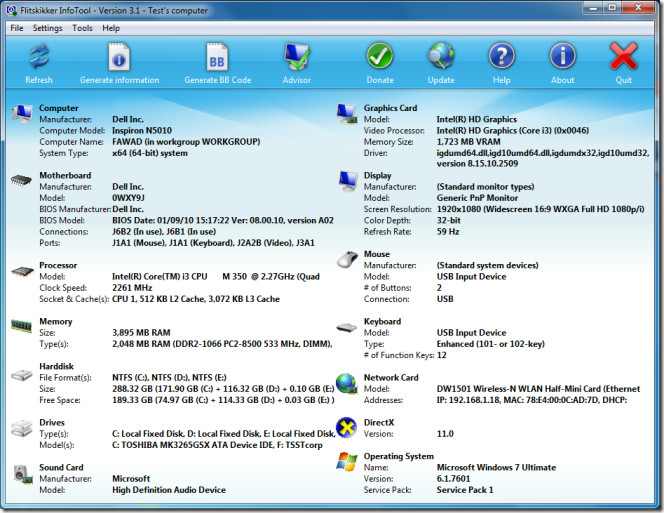
Task: Click the Graphics Card heading
Action: [390, 108]
